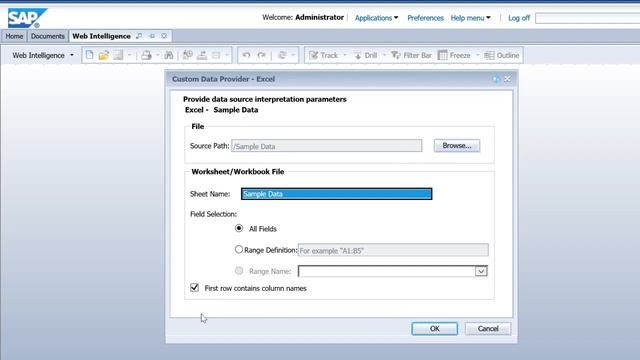Expand the Save dropdown arrow
The image size is (640, 360).
[x=129, y=55]
